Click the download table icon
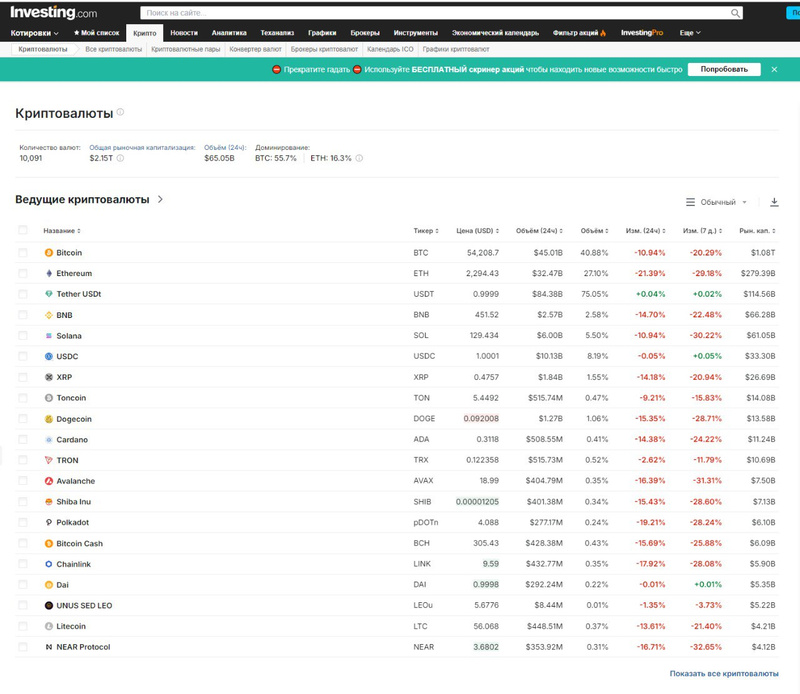The width and height of the screenshot is (800, 694). pos(774,202)
